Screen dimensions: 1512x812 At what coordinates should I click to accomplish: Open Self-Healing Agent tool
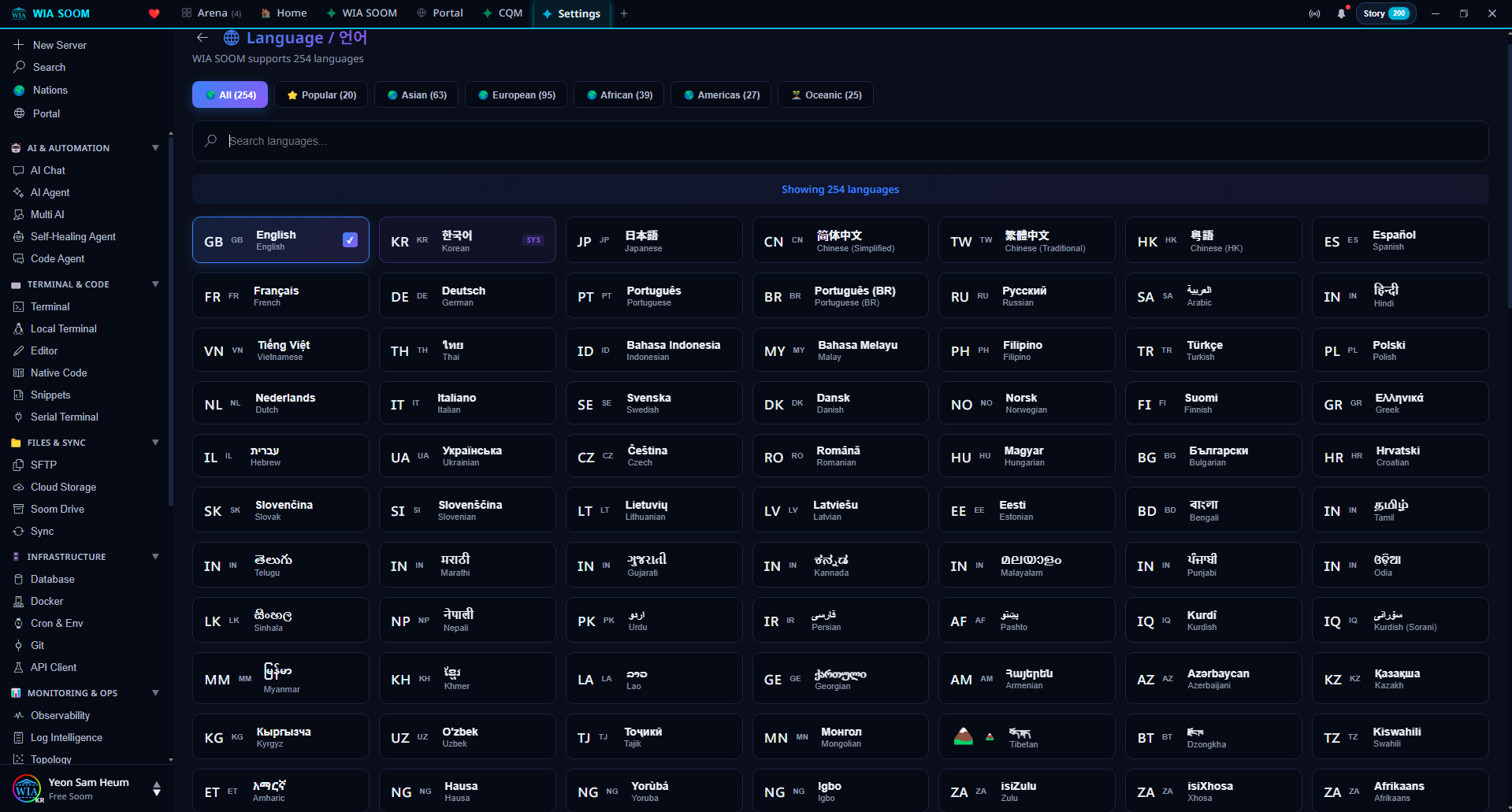pyautogui.click(x=72, y=236)
